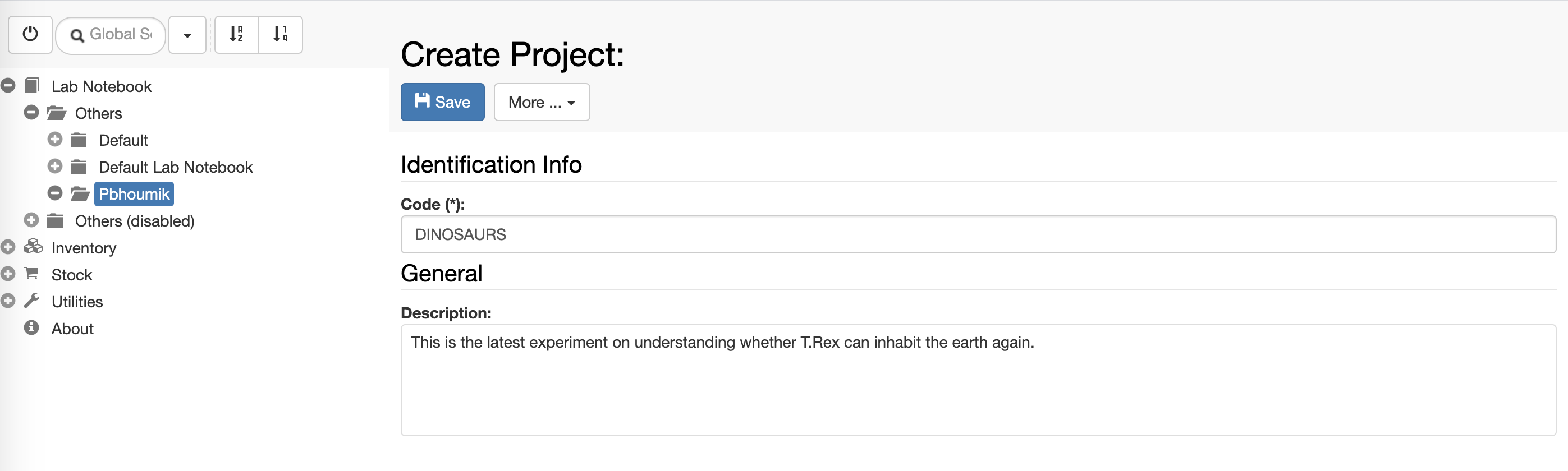Click the Lab Notebook book icon
Viewport: 1568px width, 471px height.
tap(32, 86)
